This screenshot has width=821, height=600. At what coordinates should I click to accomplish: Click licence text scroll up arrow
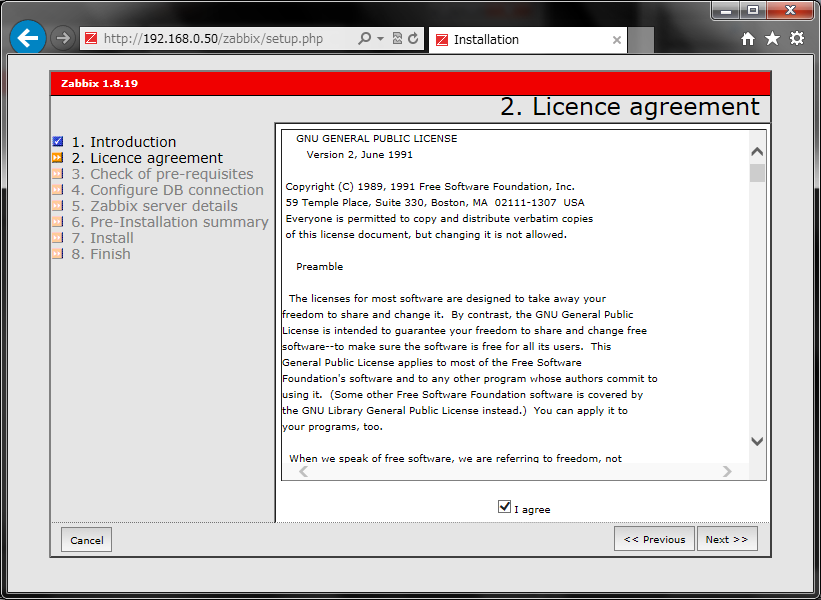pyautogui.click(x=757, y=152)
